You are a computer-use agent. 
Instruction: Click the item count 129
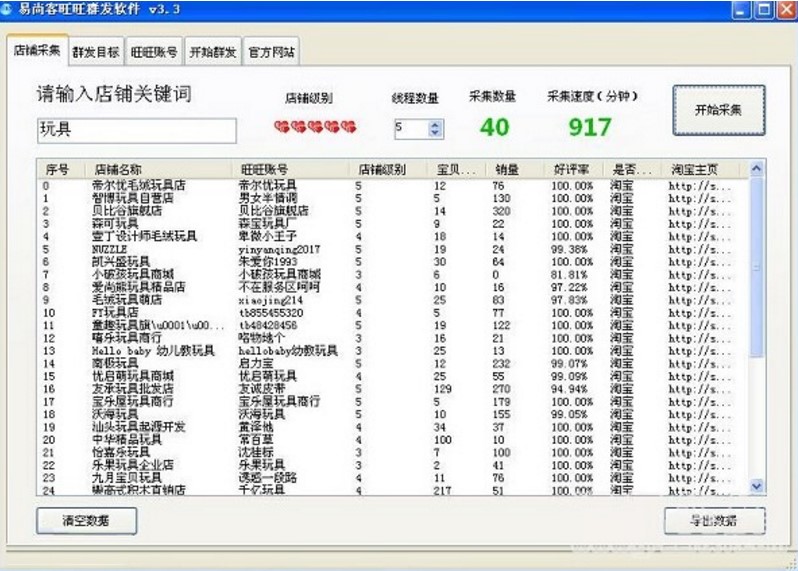point(442,389)
